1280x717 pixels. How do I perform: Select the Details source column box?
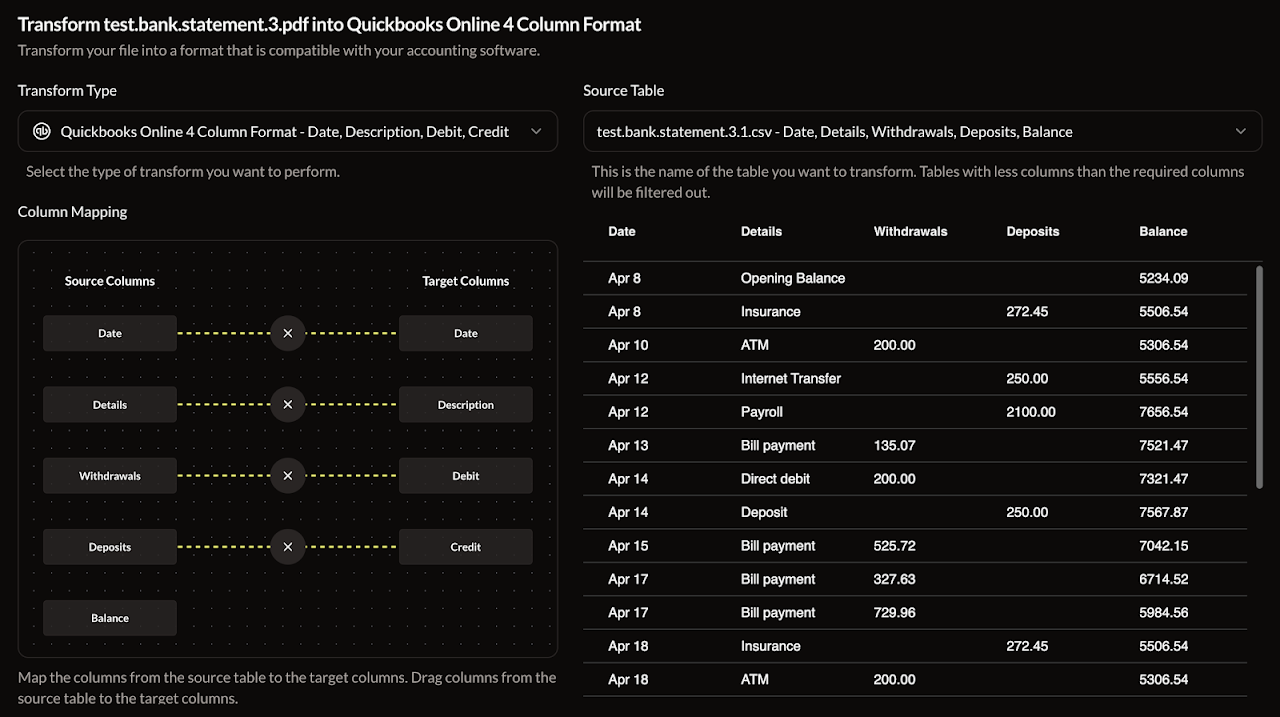point(110,405)
